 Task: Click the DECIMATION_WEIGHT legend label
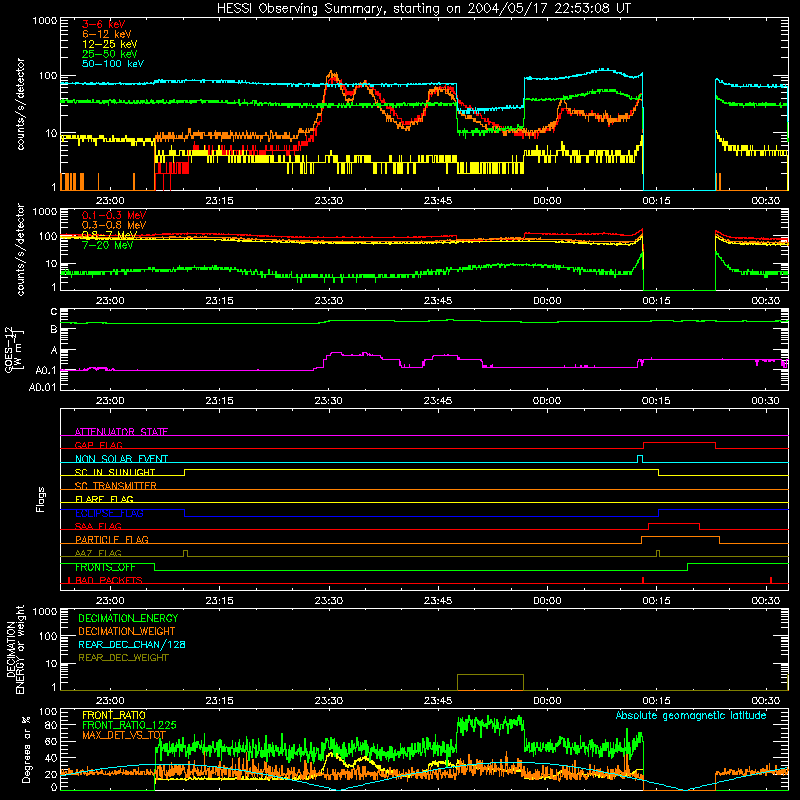coord(127,631)
